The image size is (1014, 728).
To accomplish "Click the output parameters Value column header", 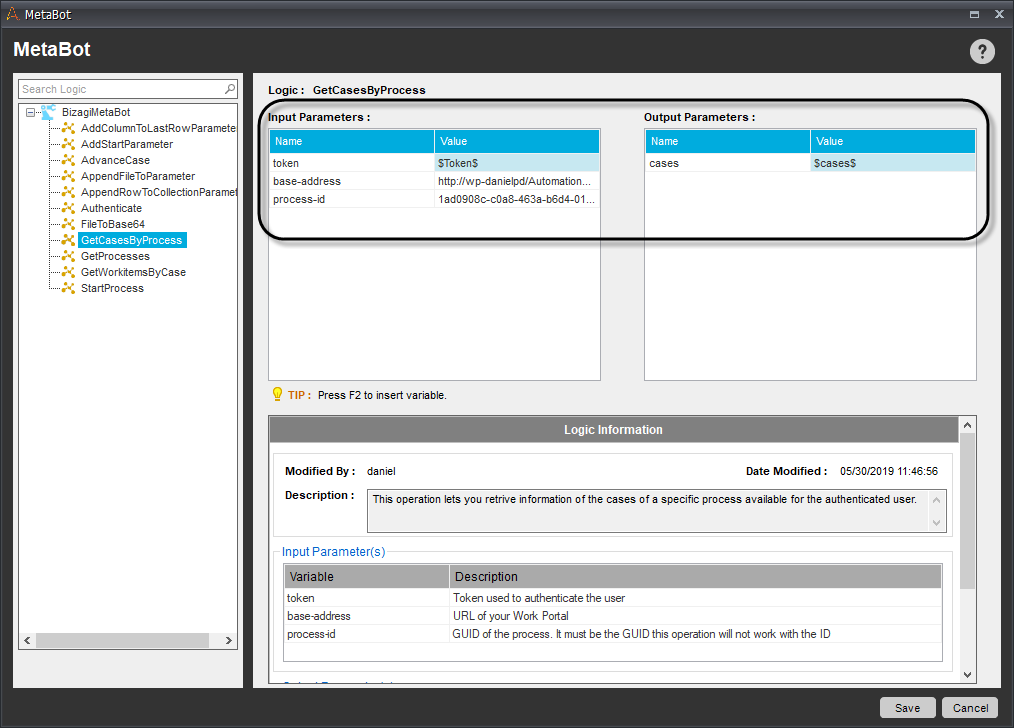I will [x=893, y=141].
